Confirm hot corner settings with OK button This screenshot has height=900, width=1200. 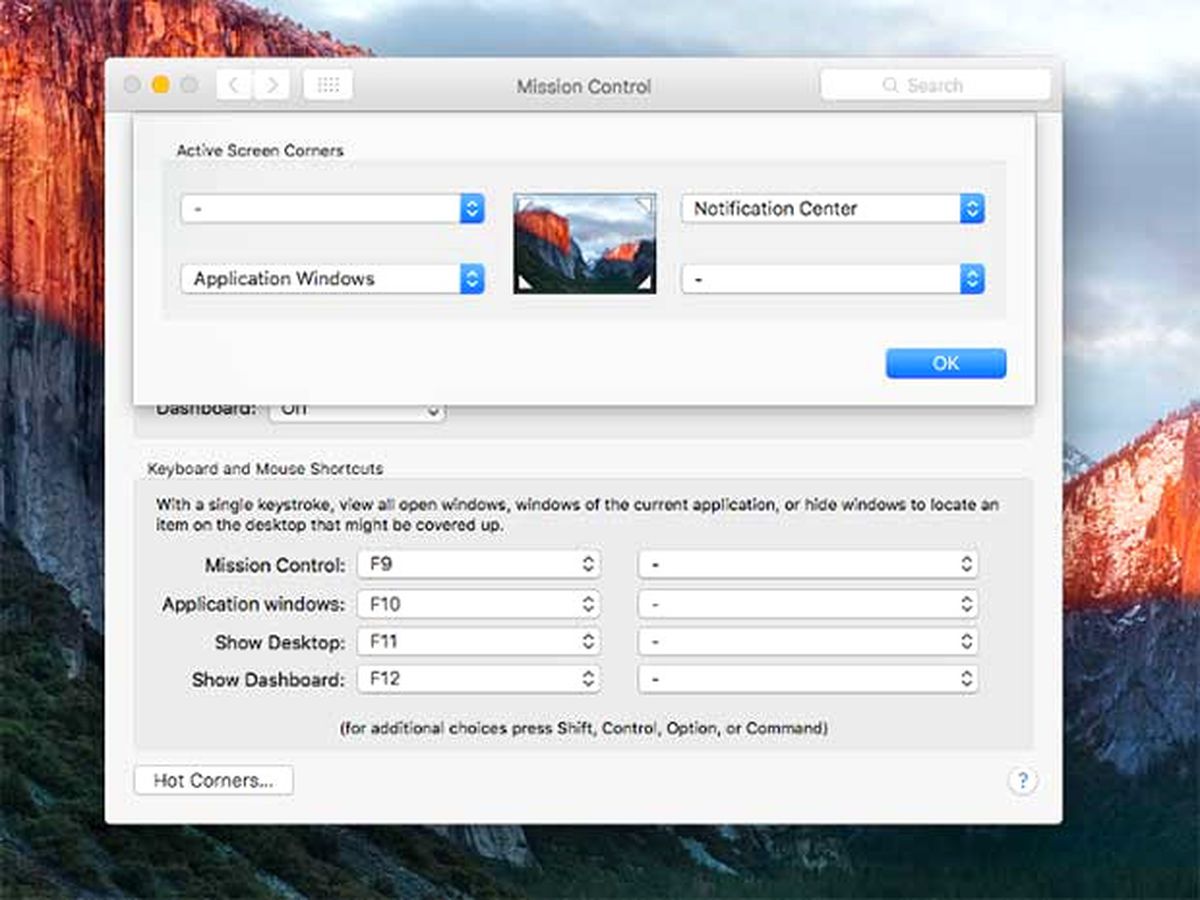(x=945, y=363)
